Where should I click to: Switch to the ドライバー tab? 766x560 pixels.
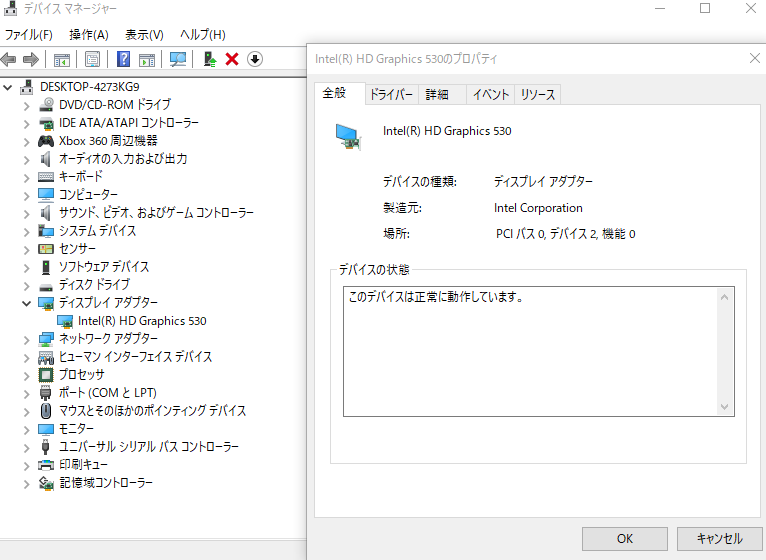[391, 94]
